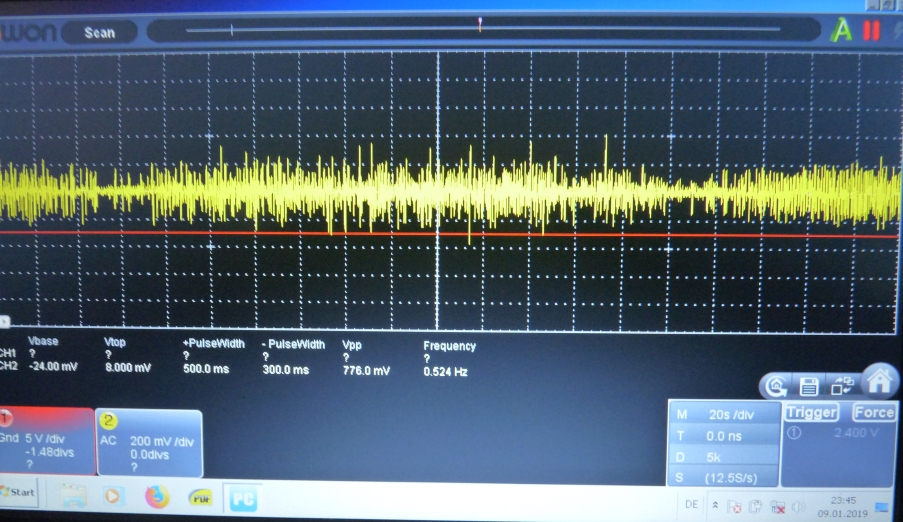Click the red pause acquisition icon

coord(871,30)
